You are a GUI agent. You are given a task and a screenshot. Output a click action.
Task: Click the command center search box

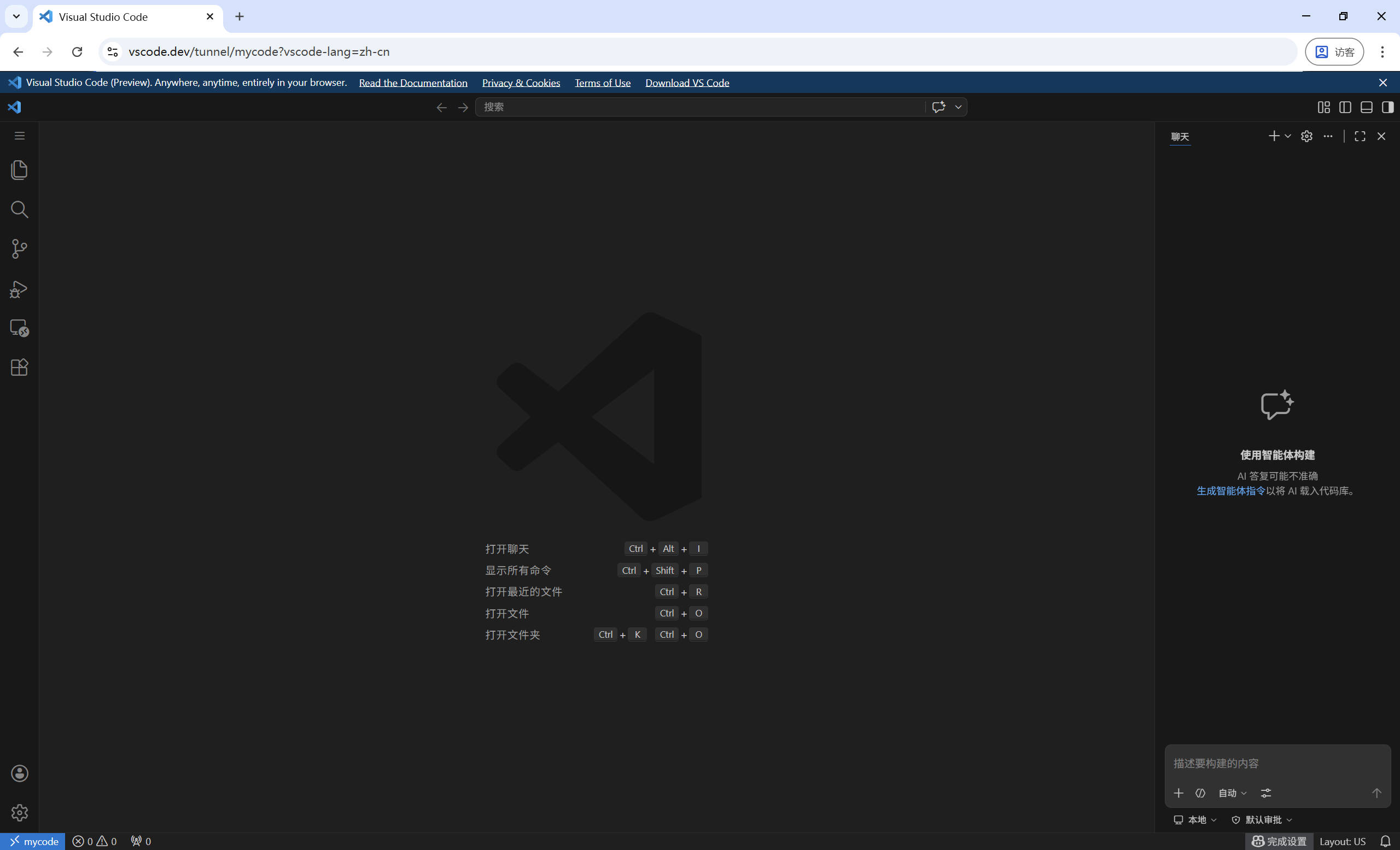tap(700, 107)
